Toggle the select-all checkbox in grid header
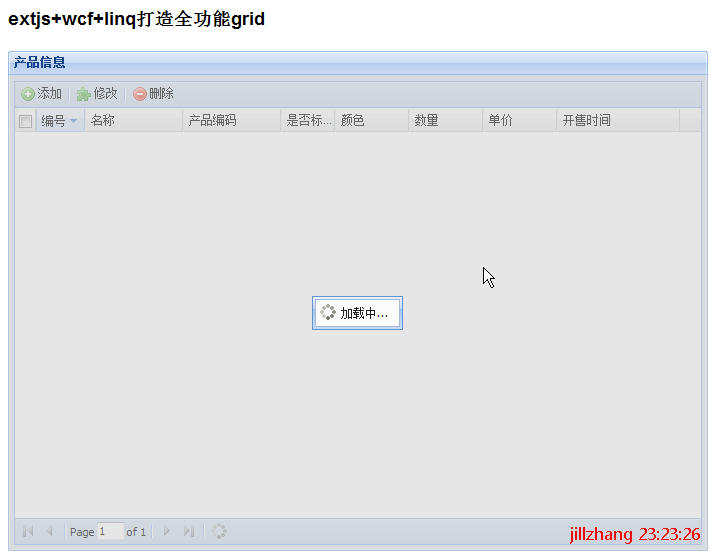Image resolution: width=718 pixels, height=559 pixels. [26, 121]
